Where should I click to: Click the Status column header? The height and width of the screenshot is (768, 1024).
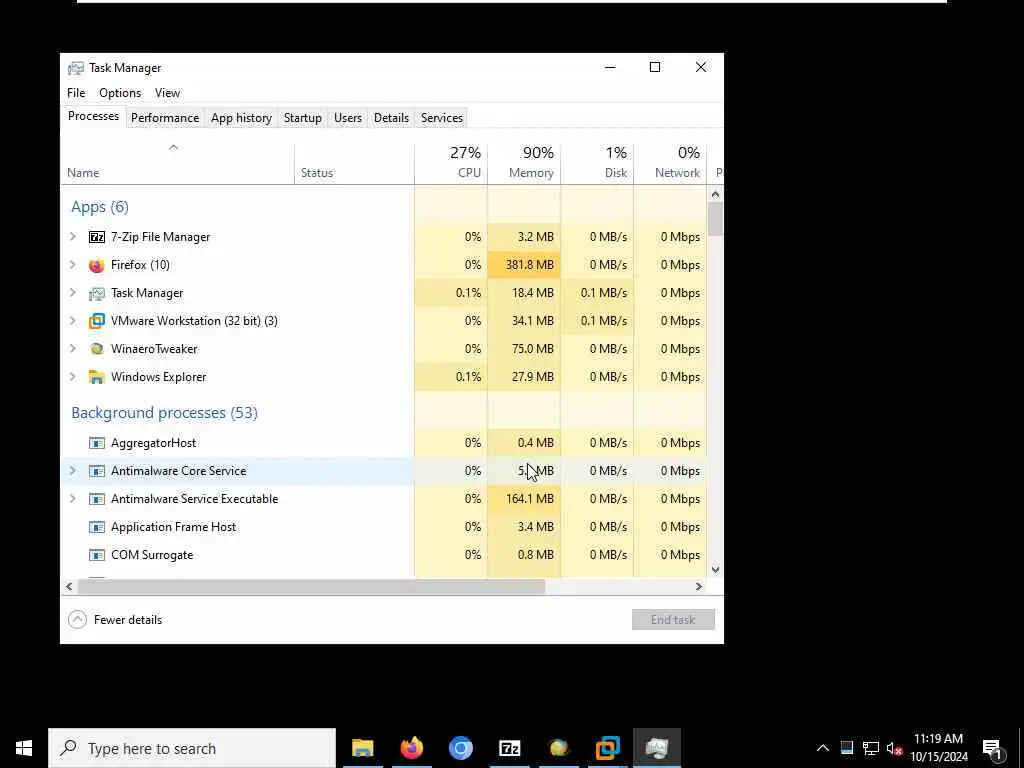pos(355,163)
